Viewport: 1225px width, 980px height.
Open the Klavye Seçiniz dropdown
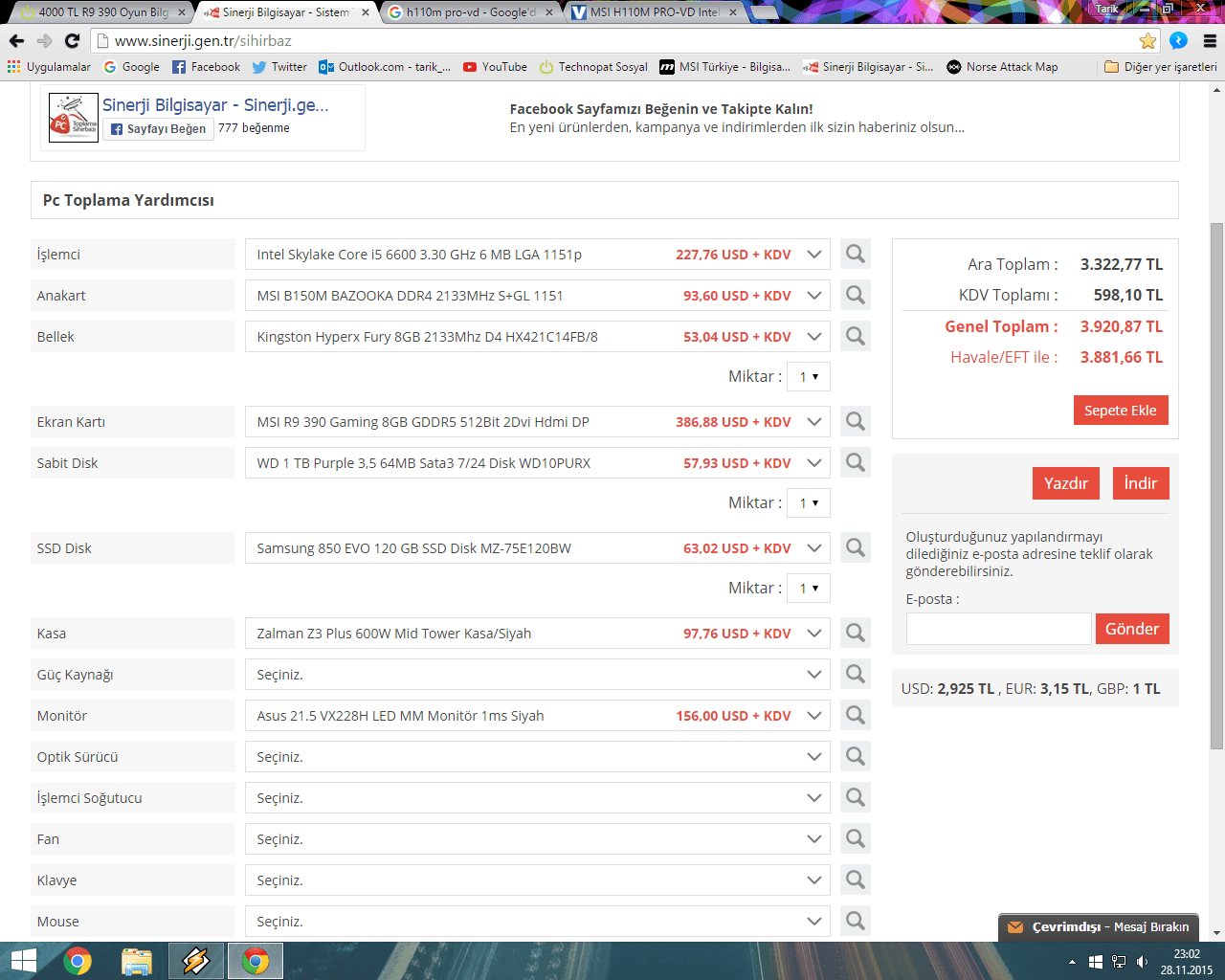click(538, 880)
